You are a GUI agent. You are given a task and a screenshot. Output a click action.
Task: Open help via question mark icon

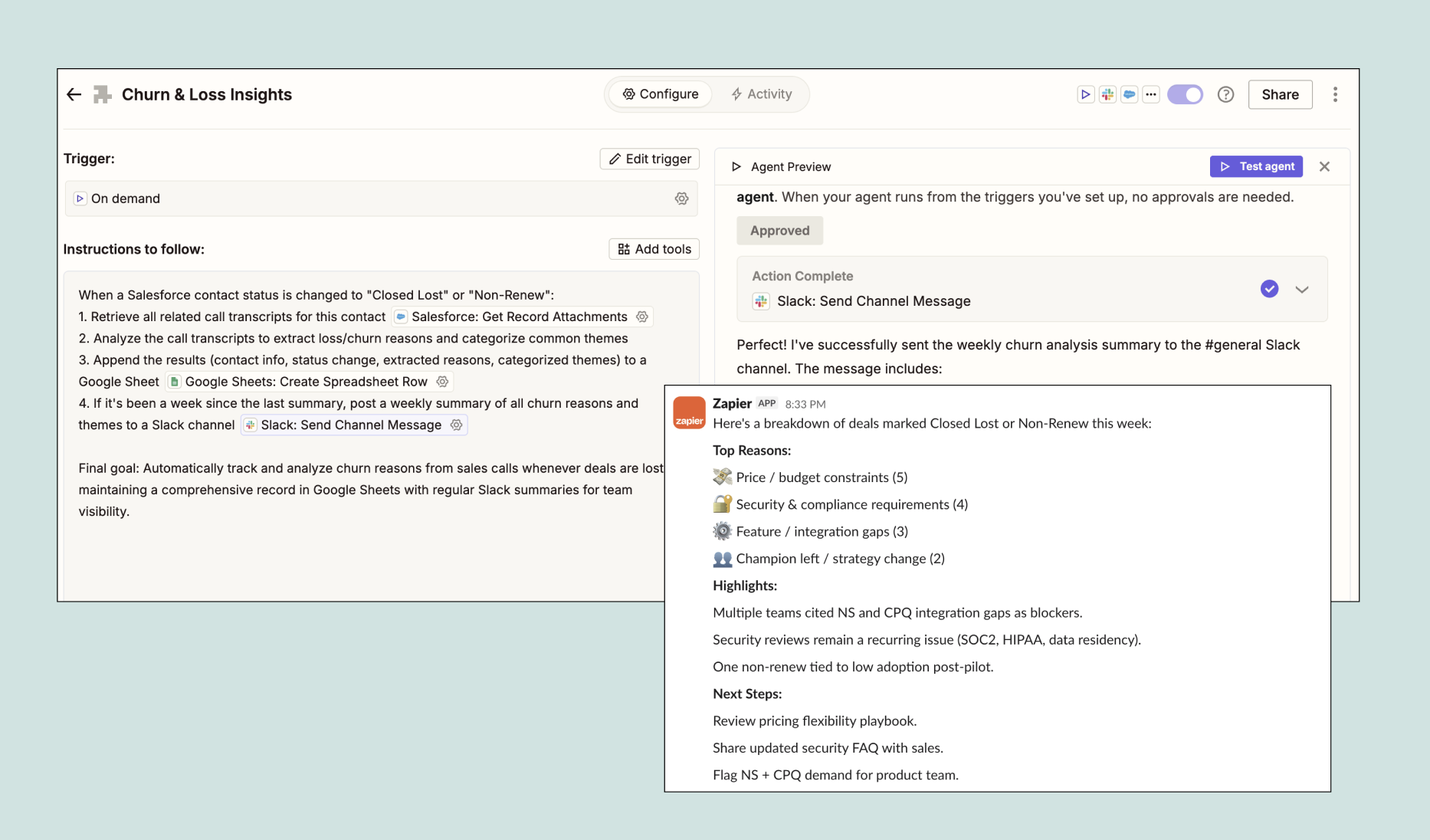pos(1225,94)
